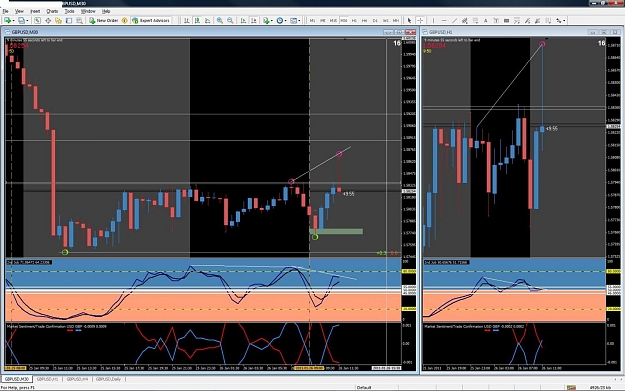The height and width of the screenshot is (391, 625).
Task: Select the Horizontal Line drawing tool
Action: pyautogui.click(x=444, y=20)
